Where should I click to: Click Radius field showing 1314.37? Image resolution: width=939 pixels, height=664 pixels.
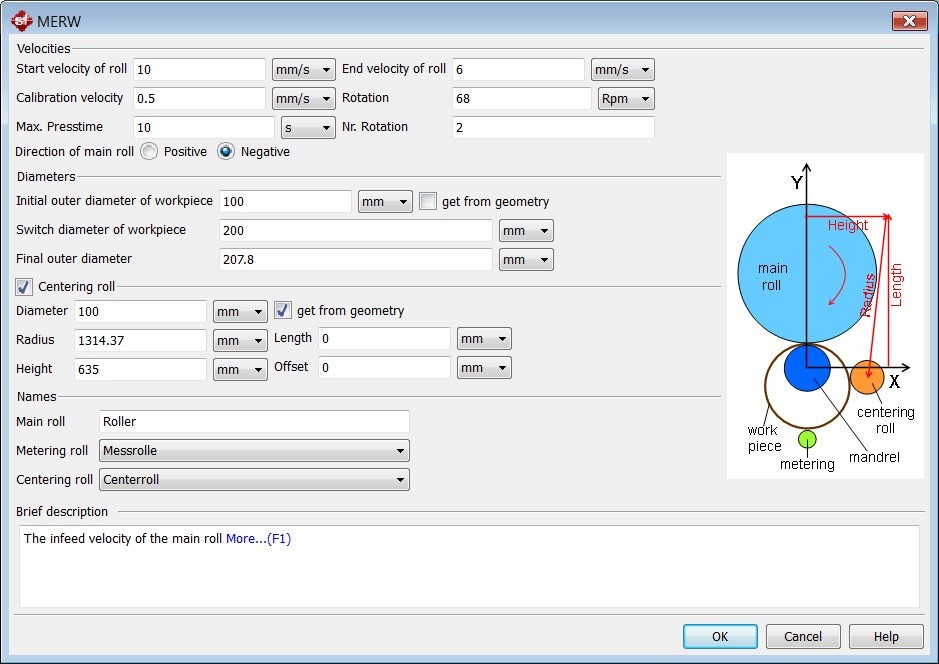pos(140,341)
